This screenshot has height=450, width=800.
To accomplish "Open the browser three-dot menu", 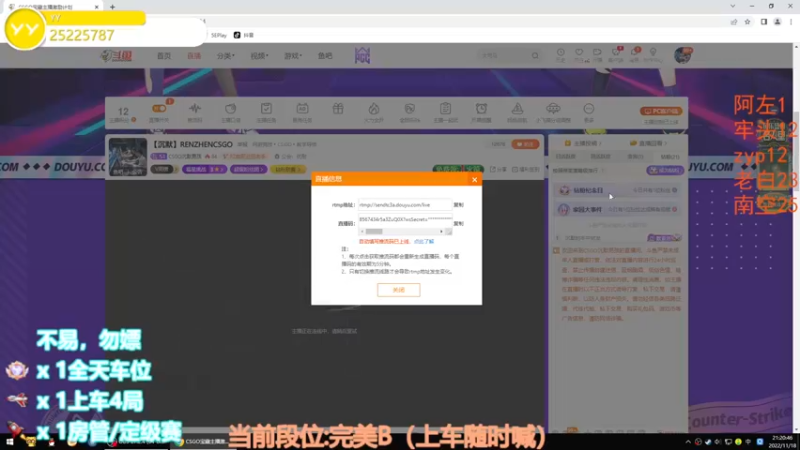I will point(791,22).
